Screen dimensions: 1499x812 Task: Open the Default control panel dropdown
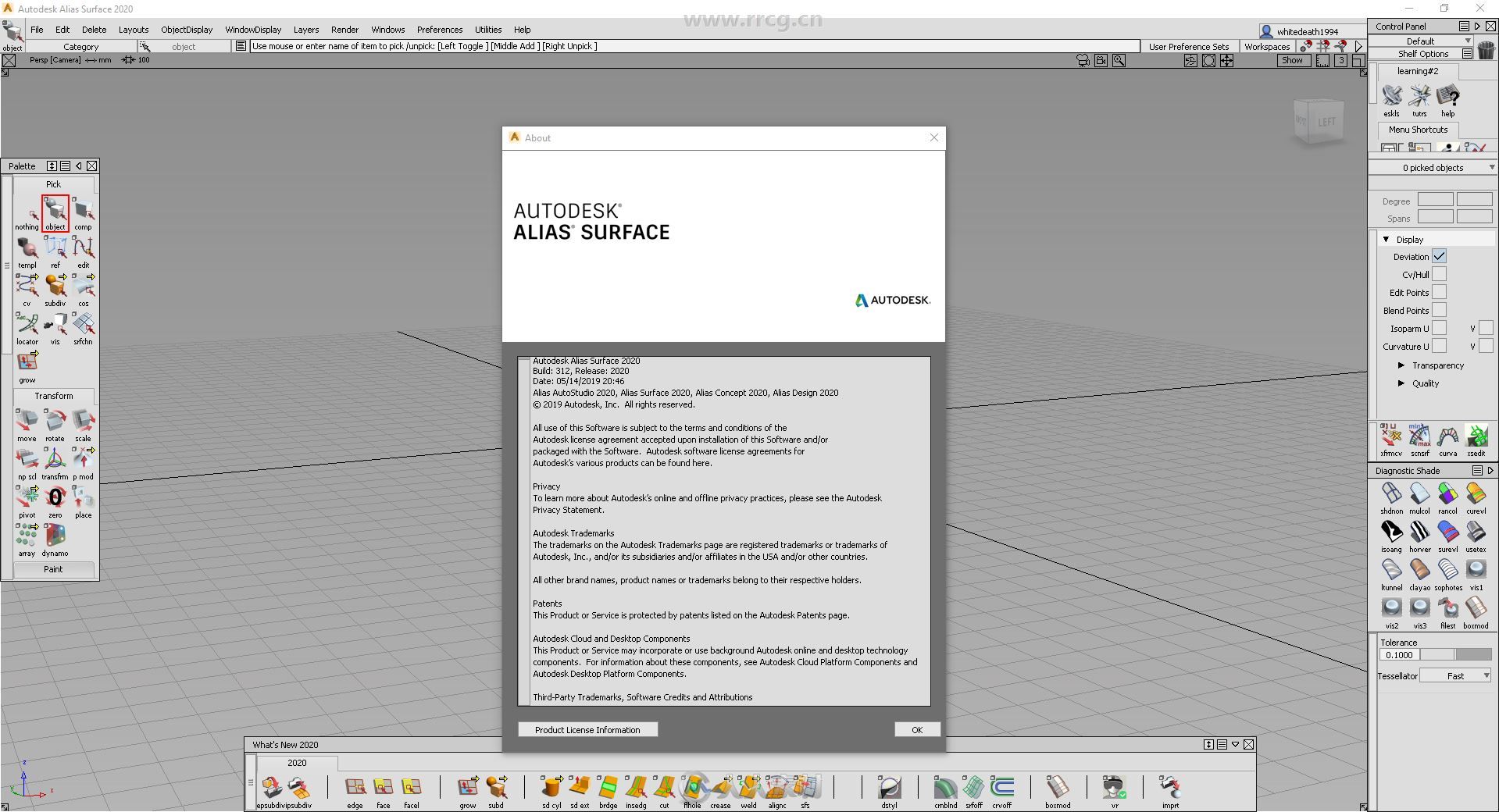(x=1421, y=41)
